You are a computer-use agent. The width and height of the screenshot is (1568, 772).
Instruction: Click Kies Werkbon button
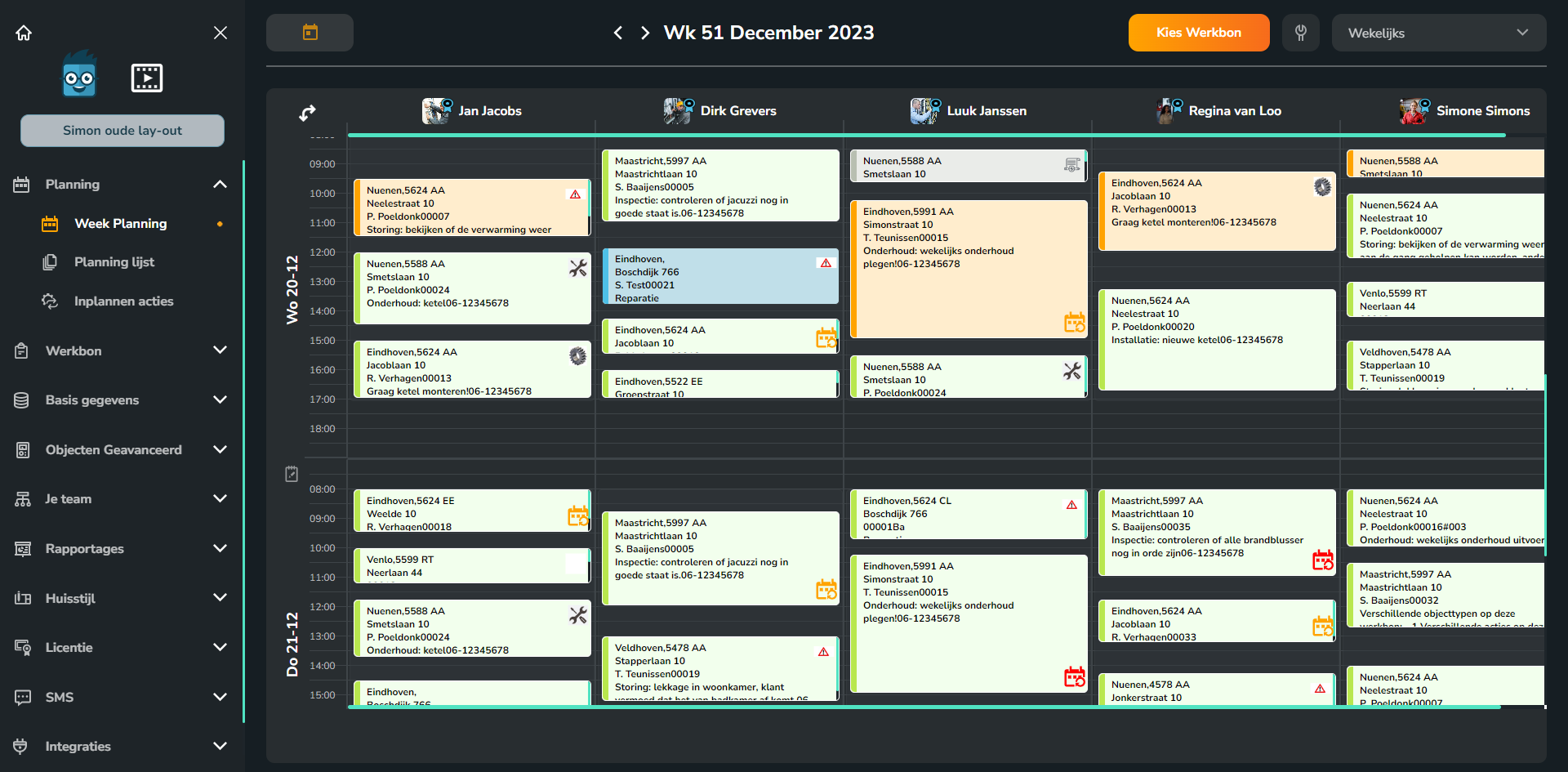point(1199,33)
